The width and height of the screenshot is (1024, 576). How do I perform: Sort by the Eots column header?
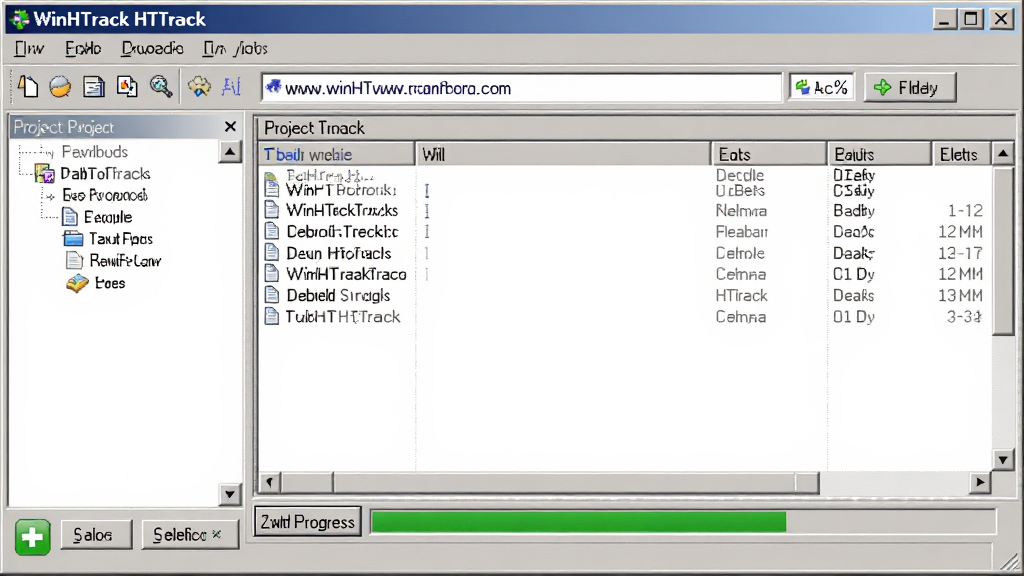click(x=769, y=154)
